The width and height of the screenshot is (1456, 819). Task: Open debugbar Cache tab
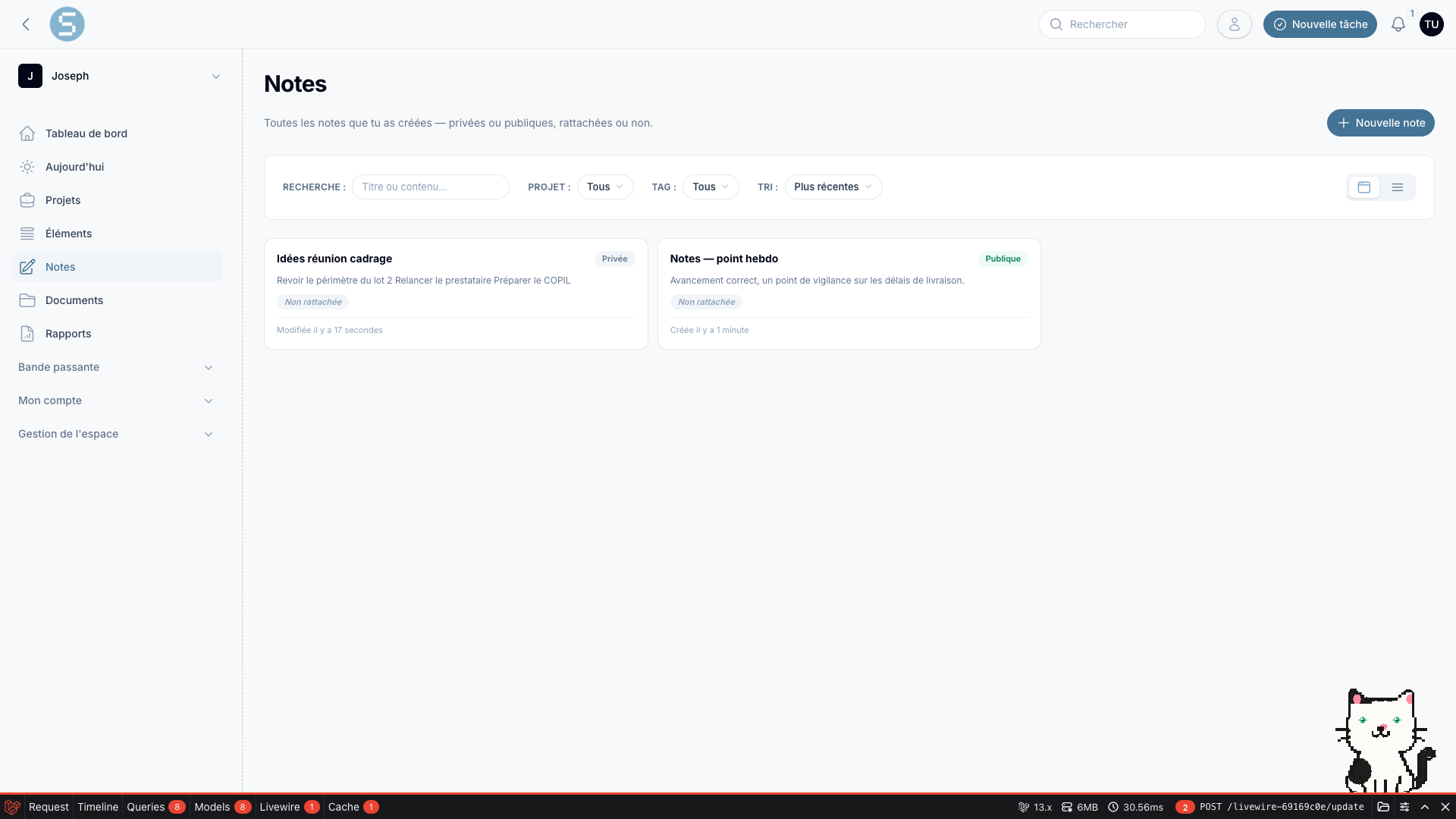coord(353,807)
